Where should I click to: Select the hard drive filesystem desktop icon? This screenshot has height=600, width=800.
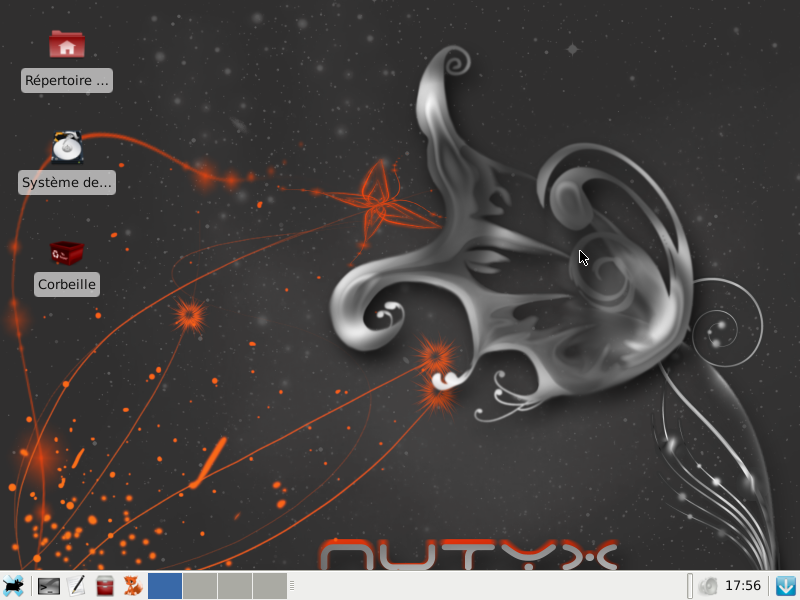pyautogui.click(x=67, y=147)
